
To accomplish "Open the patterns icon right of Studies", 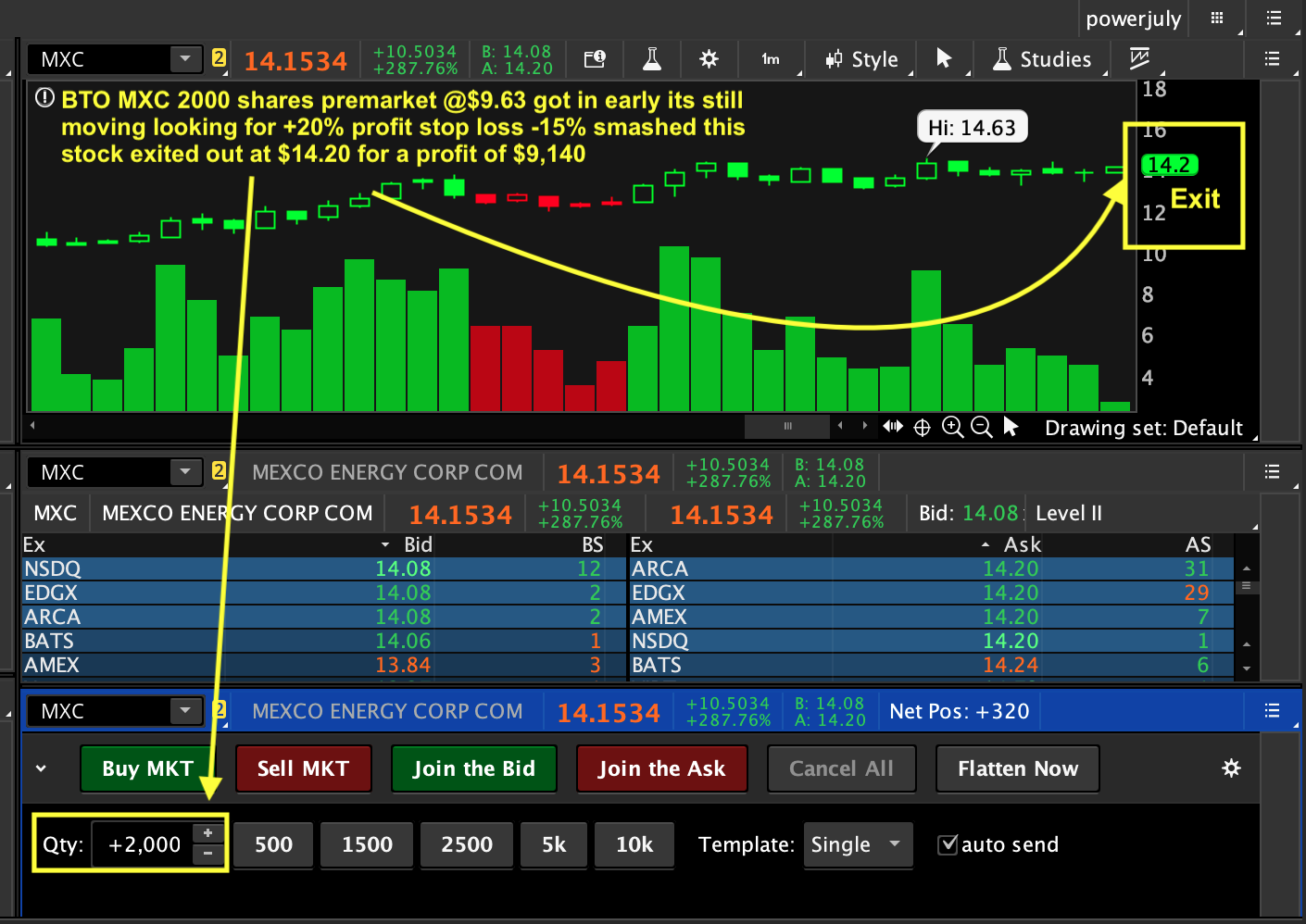I will [x=1139, y=59].
